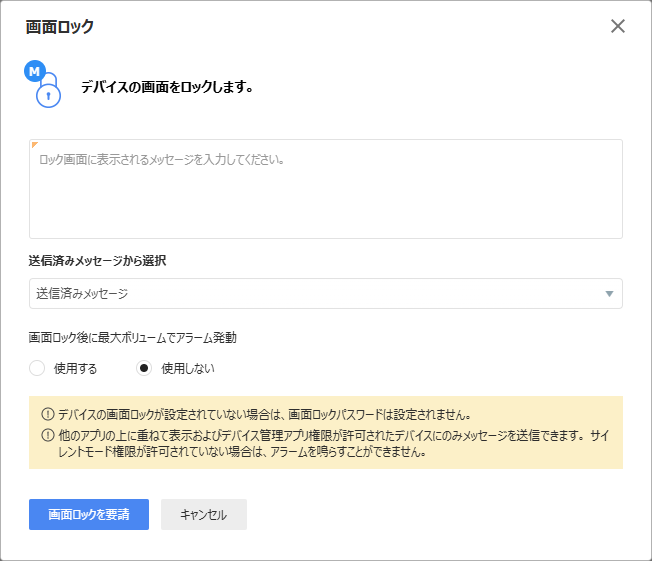Image resolution: width=652 pixels, height=561 pixels.
Task: Click the 使用しない label text
Action: [x=188, y=368]
